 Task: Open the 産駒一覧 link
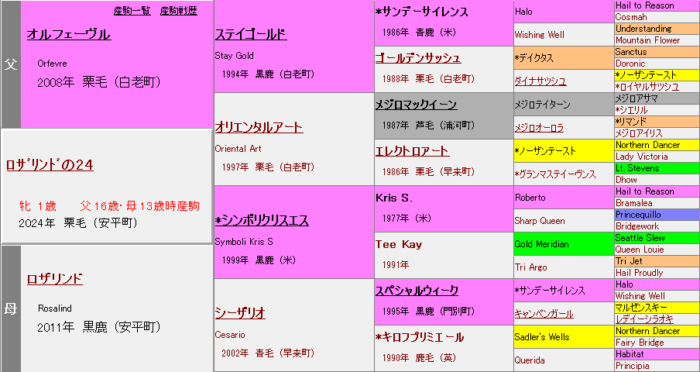pyautogui.click(x=132, y=11)
